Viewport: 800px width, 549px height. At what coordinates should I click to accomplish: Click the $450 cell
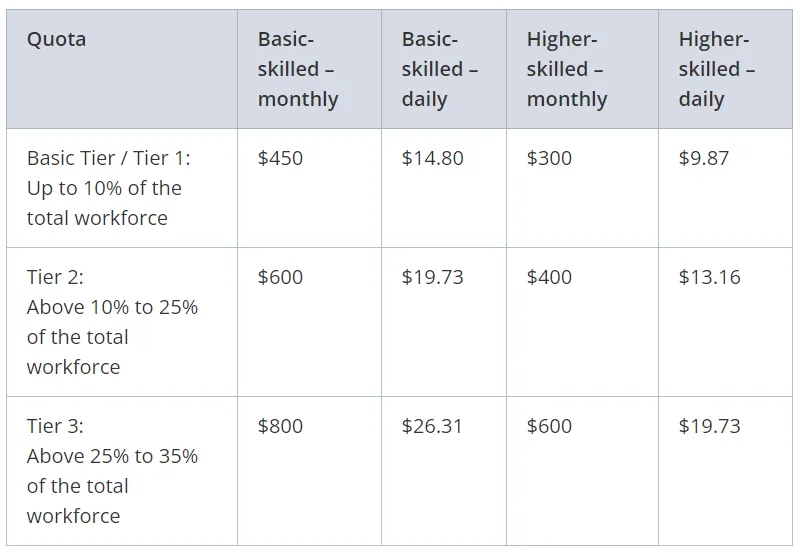309,188
